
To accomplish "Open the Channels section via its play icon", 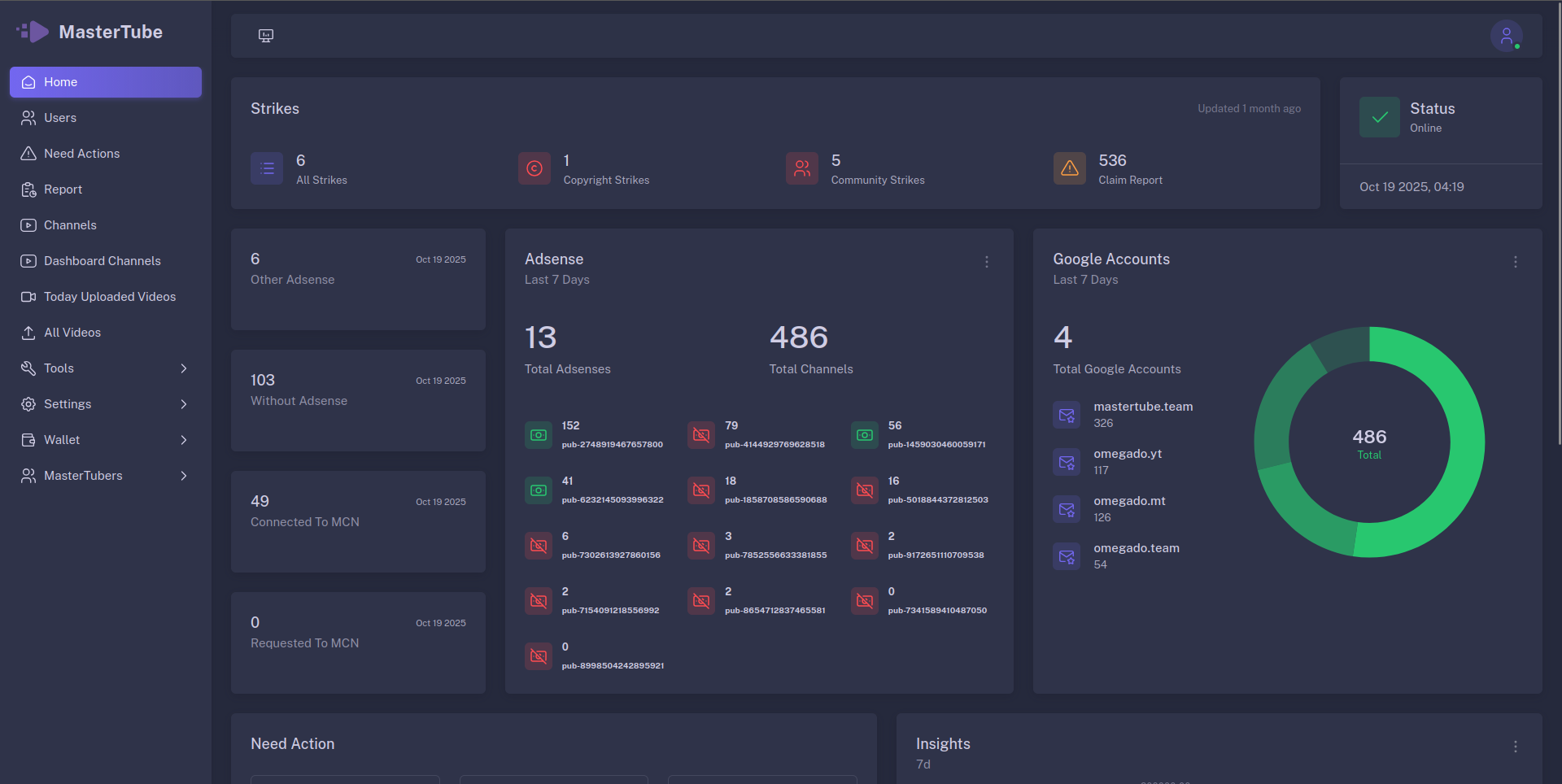I will pos(28,224).
